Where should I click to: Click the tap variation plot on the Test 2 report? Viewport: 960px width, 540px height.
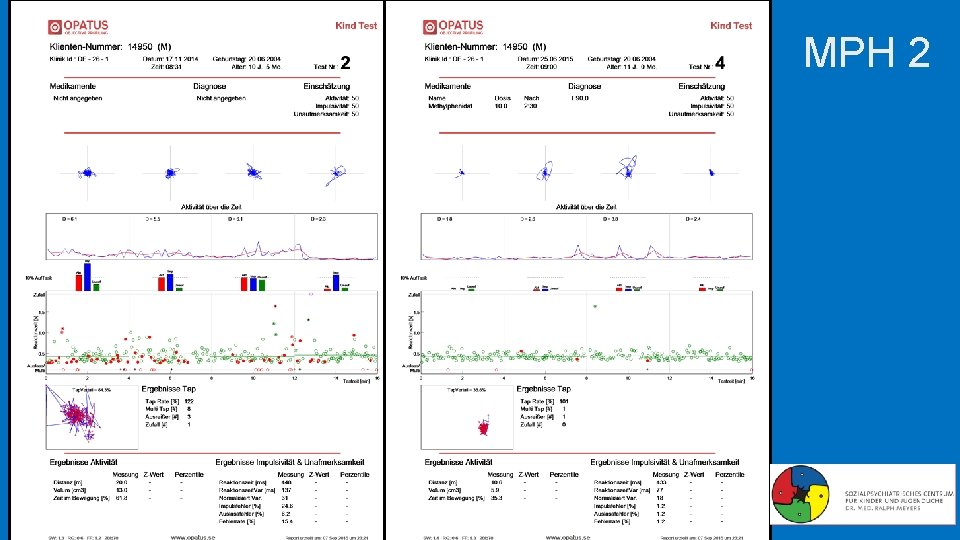(x=92, y=417)
